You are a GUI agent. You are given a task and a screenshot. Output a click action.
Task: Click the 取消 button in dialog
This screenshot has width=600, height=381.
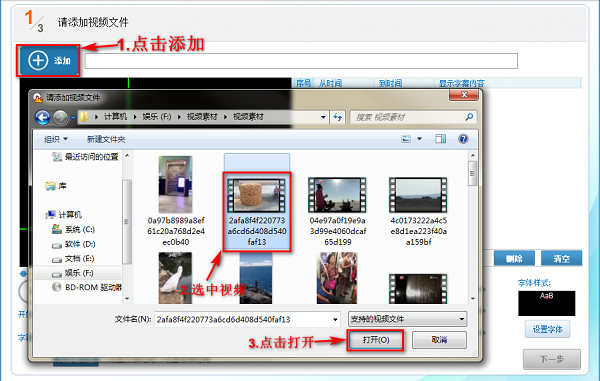(x=439, y=340)
